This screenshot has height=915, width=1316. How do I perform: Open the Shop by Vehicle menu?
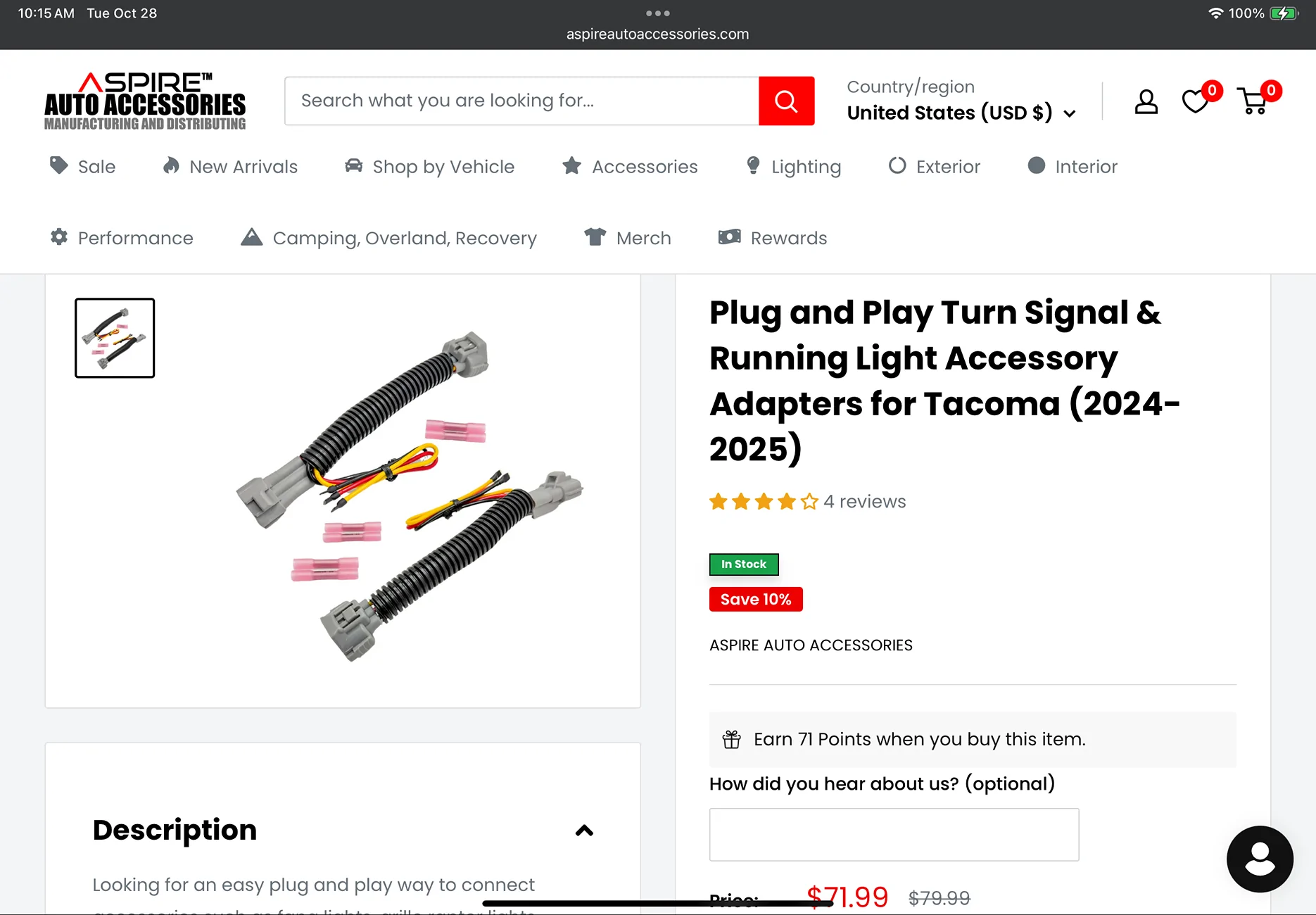point(429,167)
